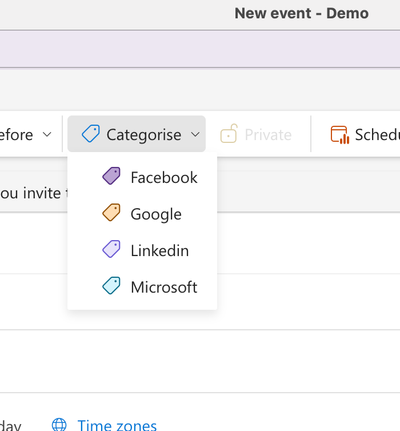Select the Linkedin category
The height and width of the screenshot is (431, 400).
click(142, 250)
